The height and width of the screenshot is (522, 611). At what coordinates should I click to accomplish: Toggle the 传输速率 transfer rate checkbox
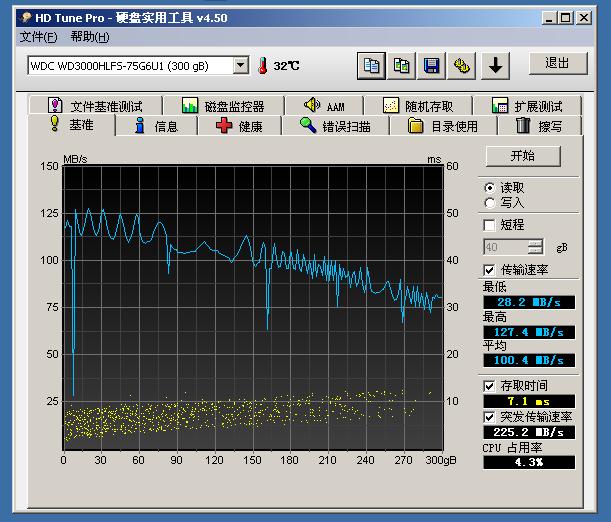489,270
